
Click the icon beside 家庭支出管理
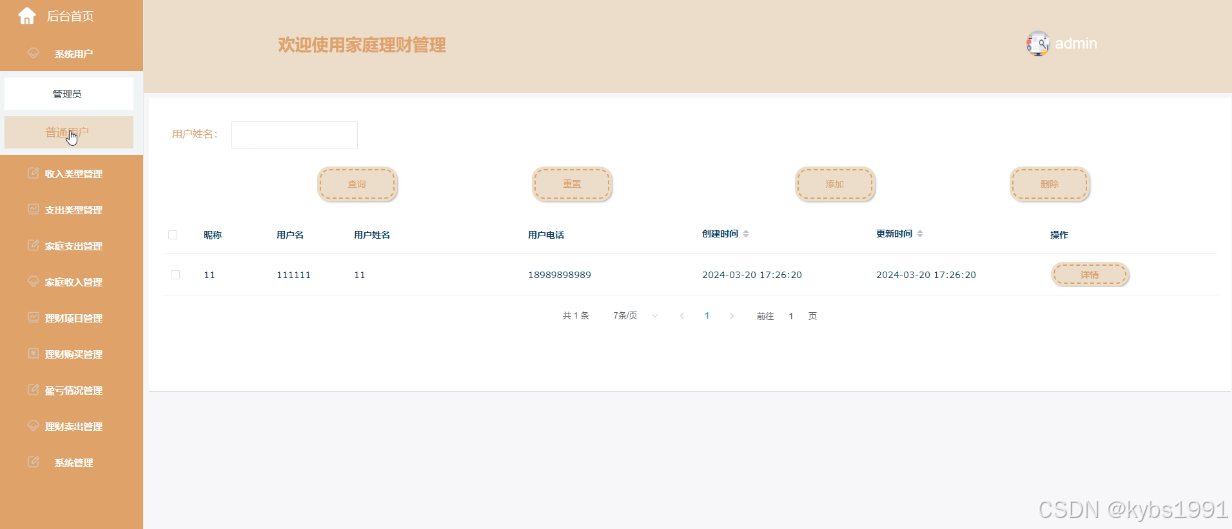[33, 245]
